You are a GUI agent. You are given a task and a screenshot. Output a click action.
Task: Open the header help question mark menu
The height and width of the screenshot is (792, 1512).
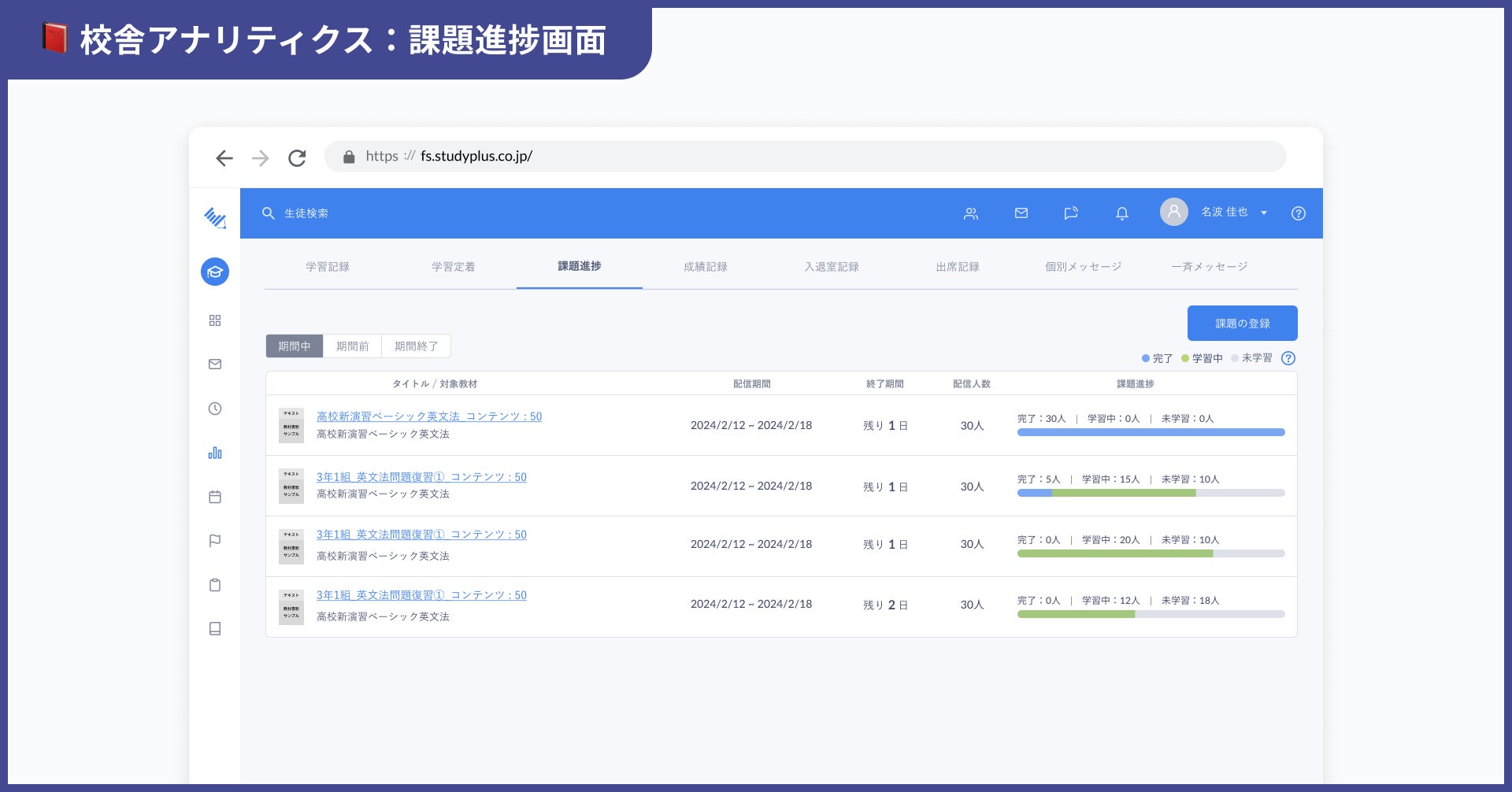(x=1299, y=213)
